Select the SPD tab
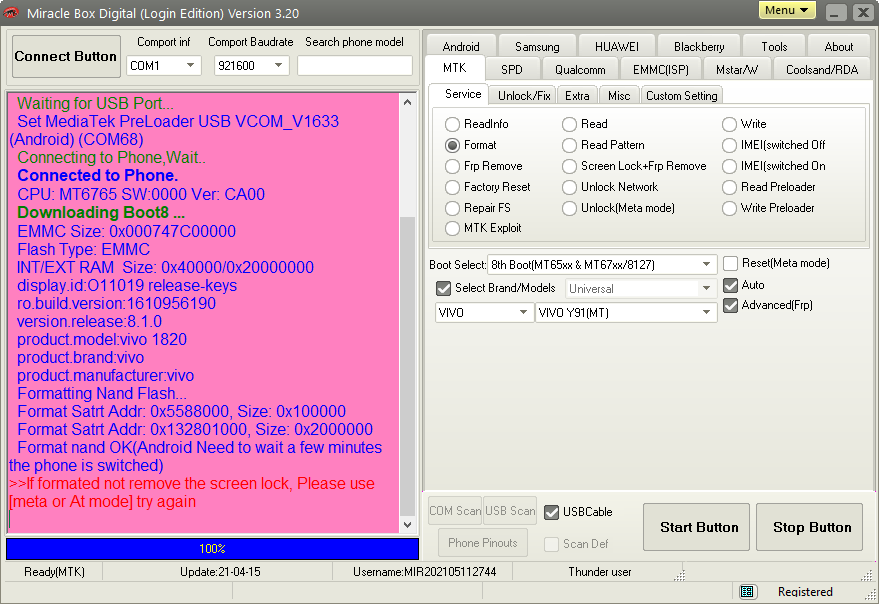Viewport: 879px width, 604px height. click(512, 70)
